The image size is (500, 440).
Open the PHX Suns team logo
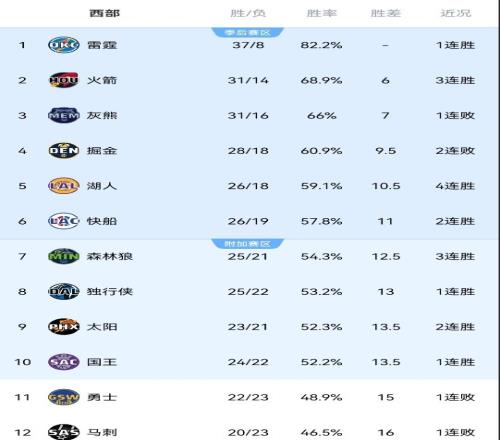(64, 327)
